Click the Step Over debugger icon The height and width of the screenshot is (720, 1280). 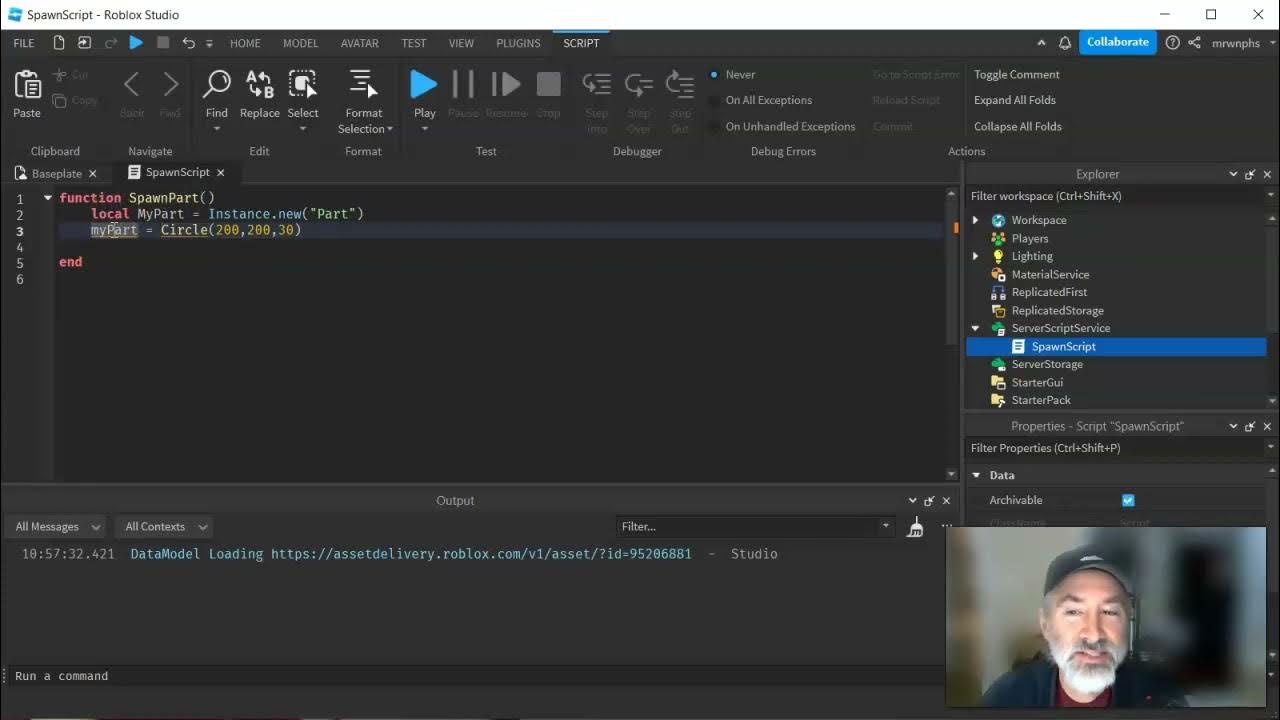coord(639,85)
